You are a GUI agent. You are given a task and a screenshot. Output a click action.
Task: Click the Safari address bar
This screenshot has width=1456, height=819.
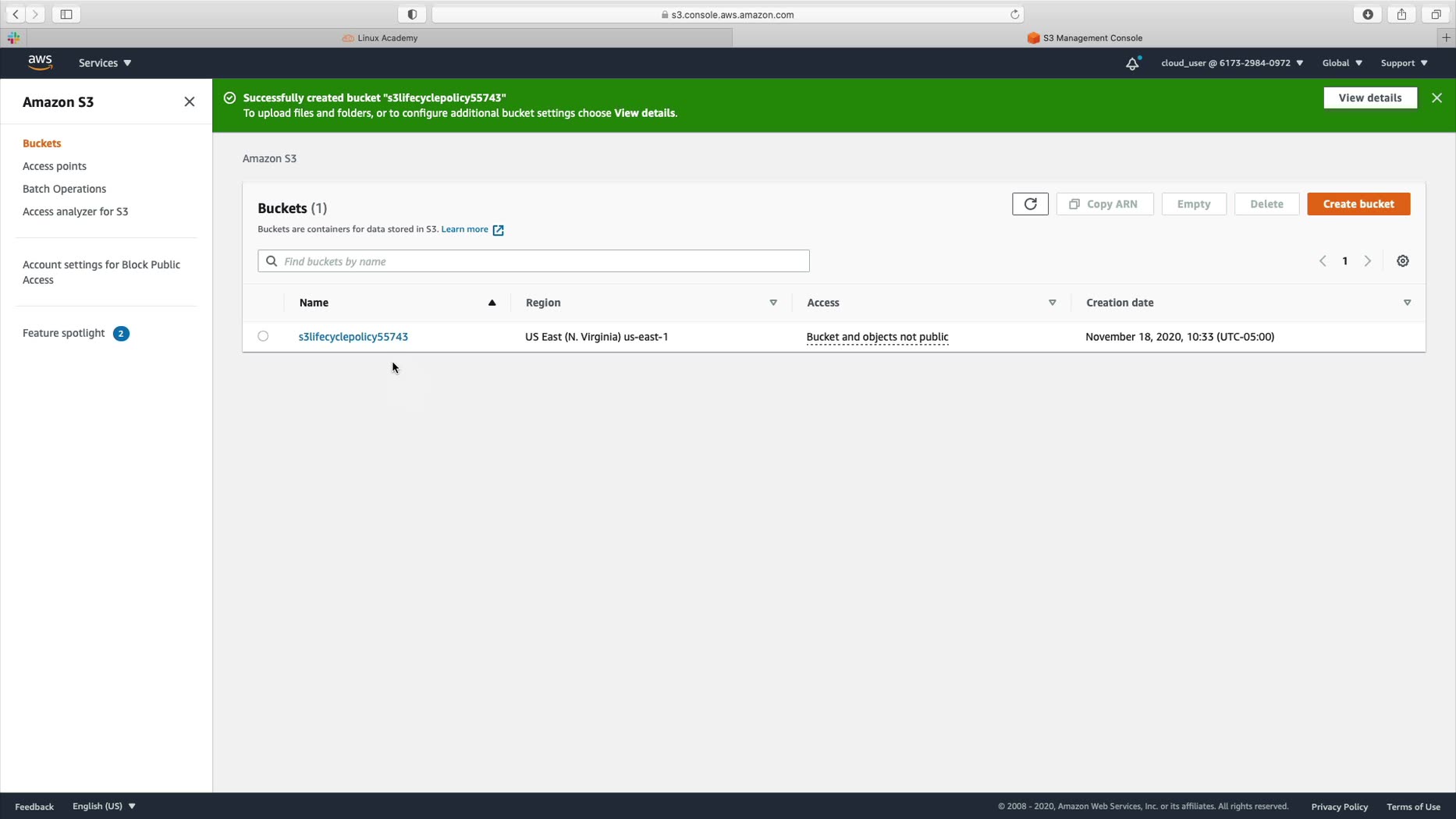pos(727,14)
